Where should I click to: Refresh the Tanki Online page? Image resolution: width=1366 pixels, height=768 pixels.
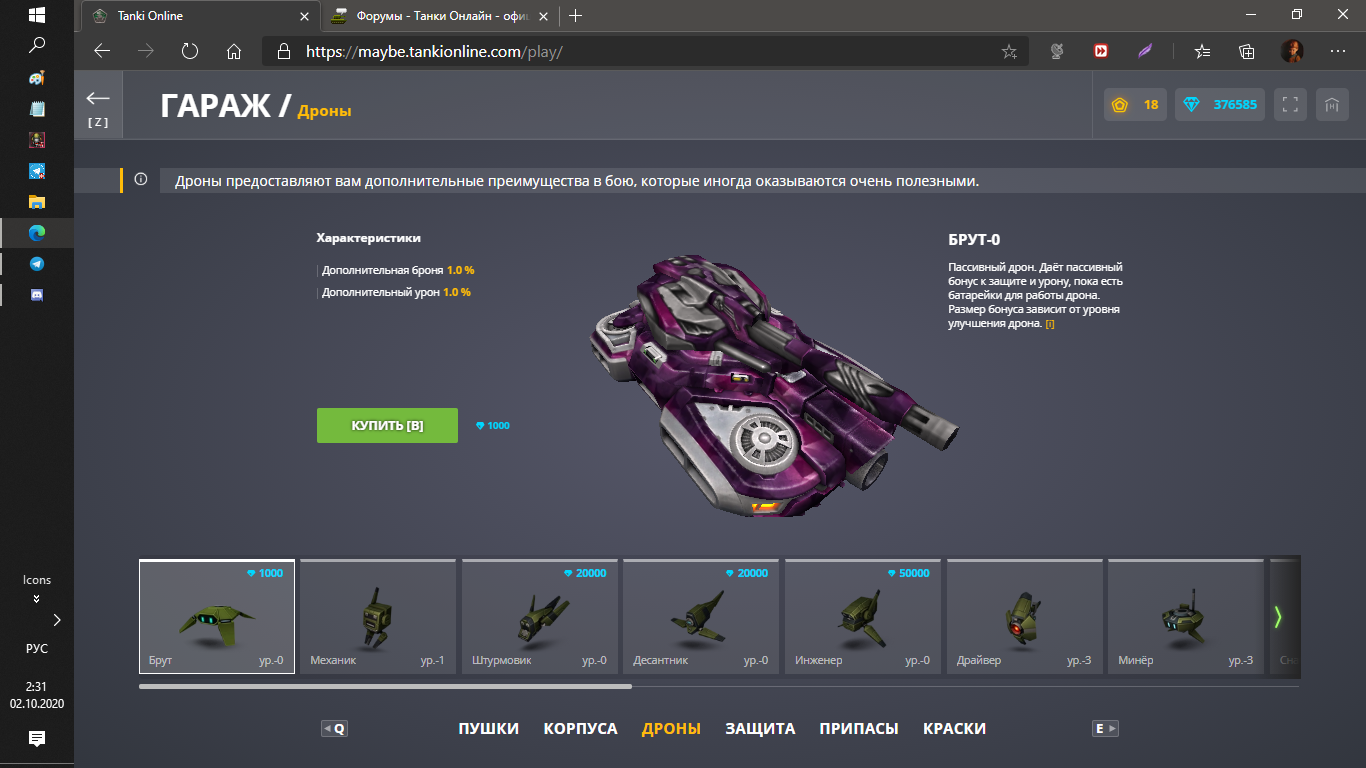point(190,51)
